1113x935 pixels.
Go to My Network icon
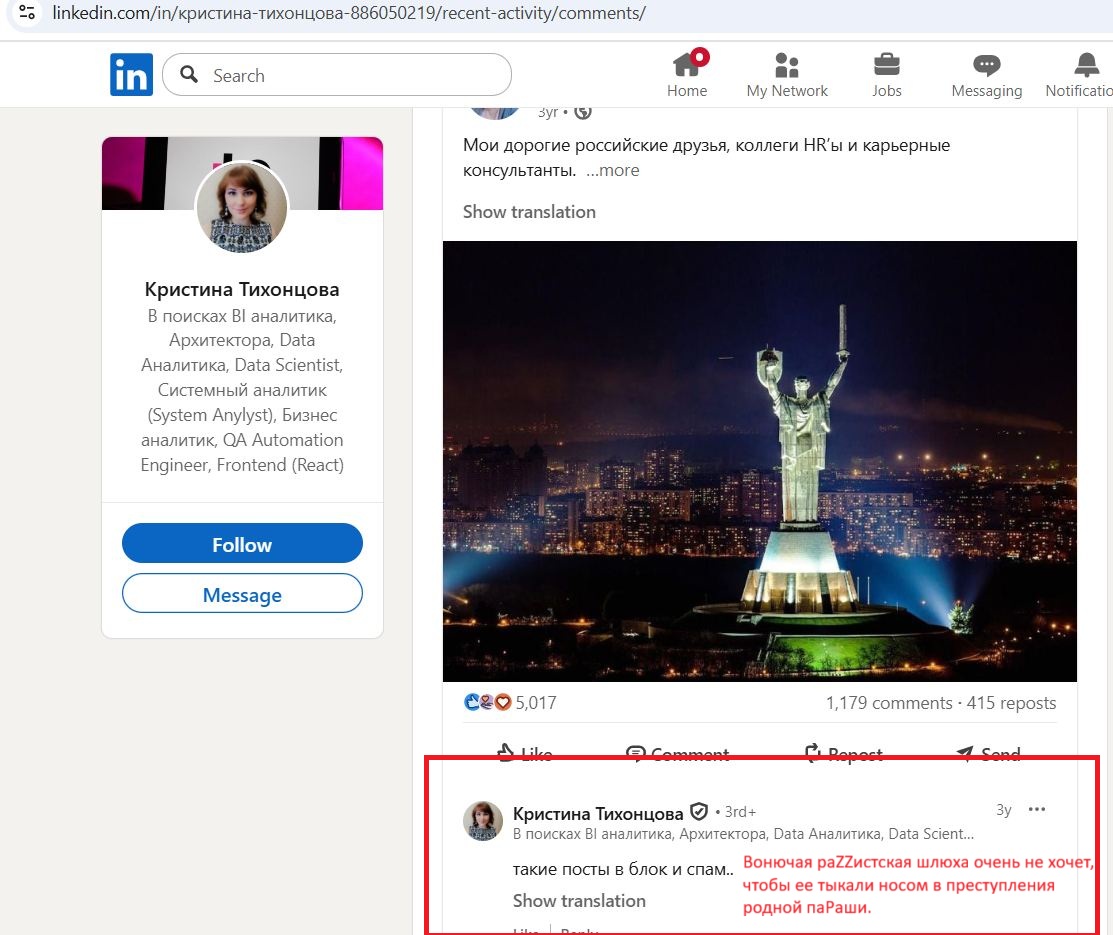[x=787, y=66]
